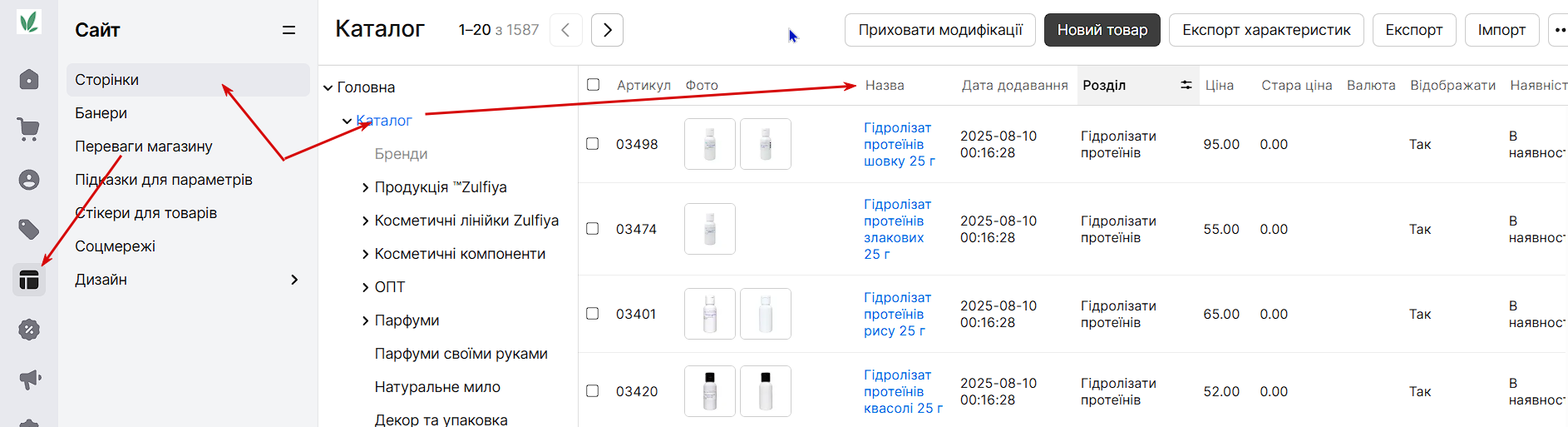Image resolution: width=1568 pixels, height=427 pixels.
Task: Click the Новий товар button
Action: tap(1102, 30)
